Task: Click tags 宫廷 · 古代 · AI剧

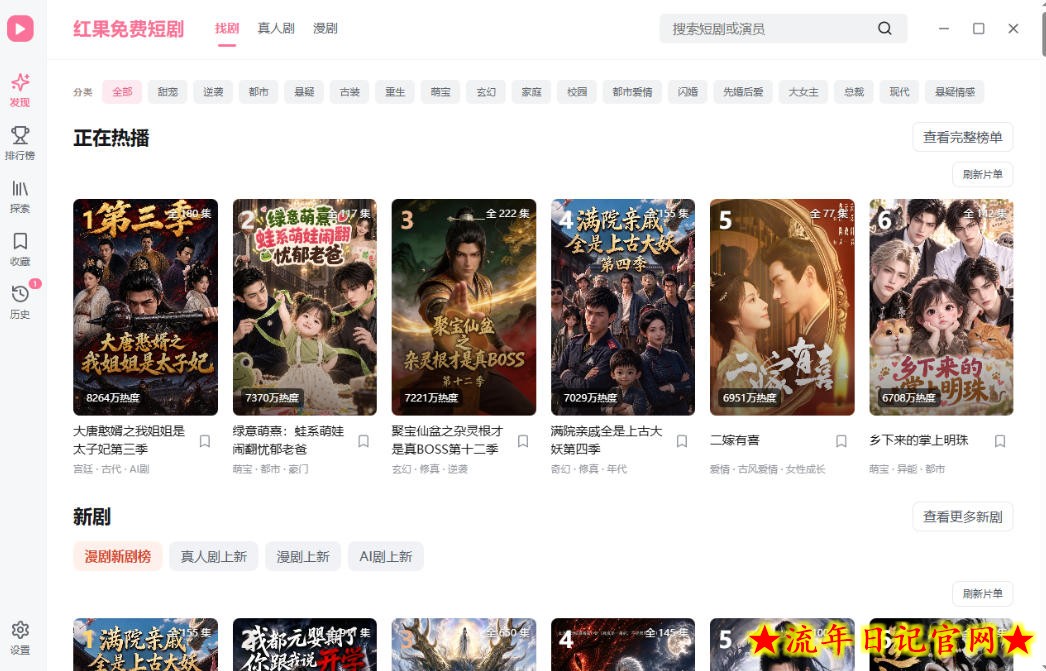Action: click(x=111, y=469)
